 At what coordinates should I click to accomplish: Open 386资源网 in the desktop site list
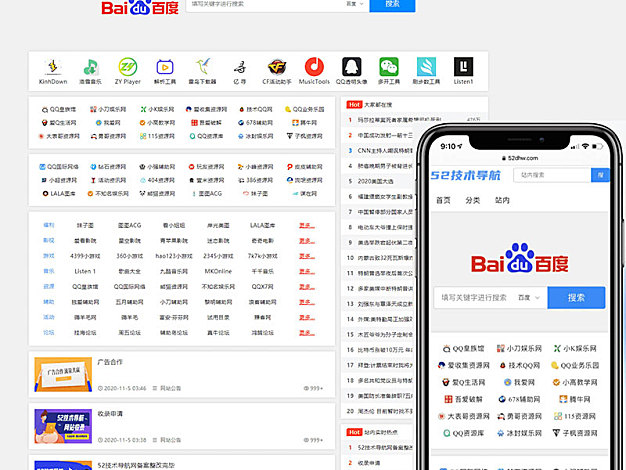click(x=256, y=180)
